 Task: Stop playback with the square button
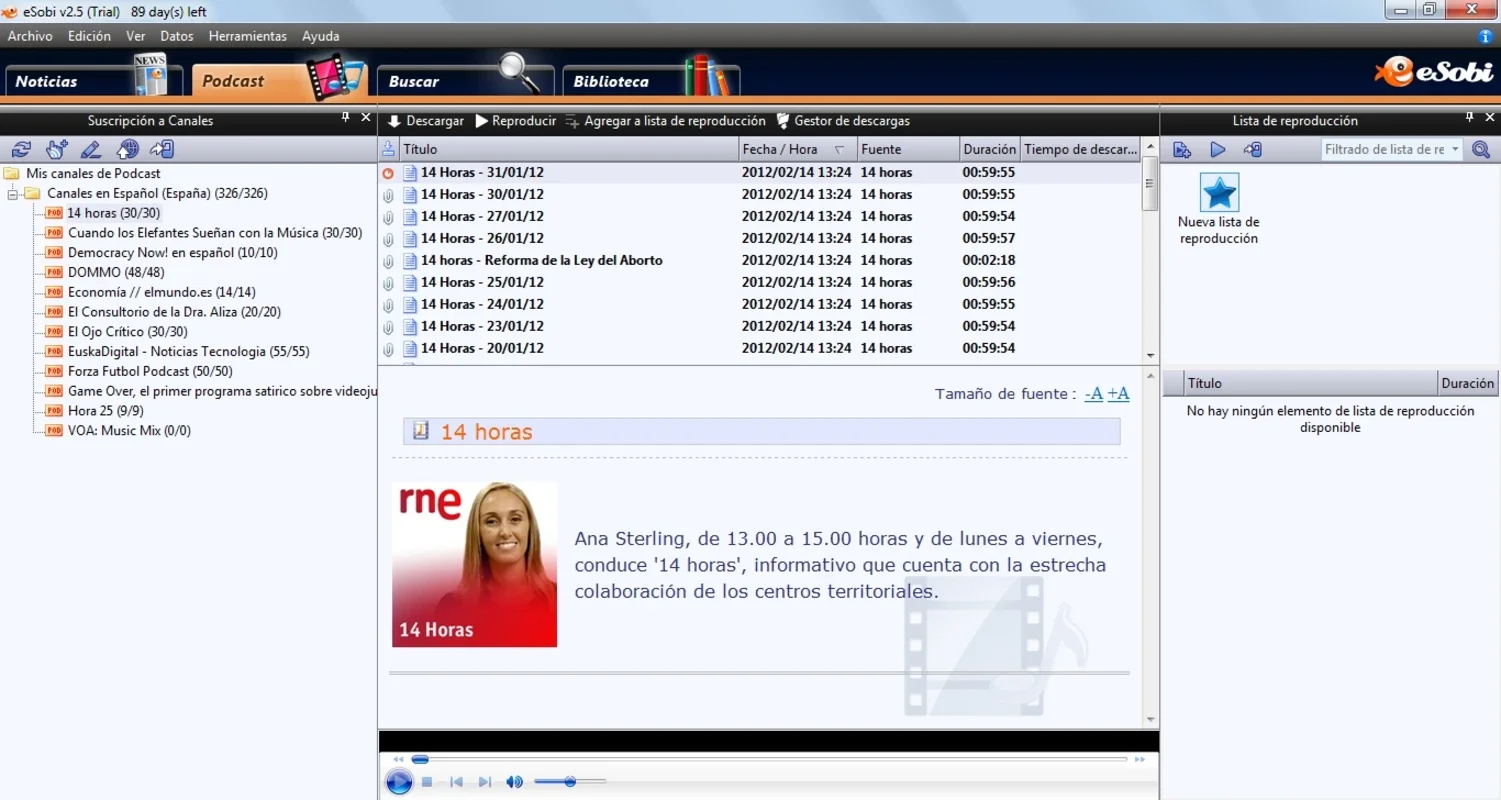click(x=427, y=782)
